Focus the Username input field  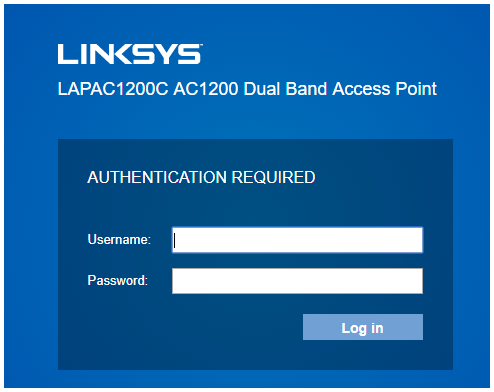click(297, 240)
